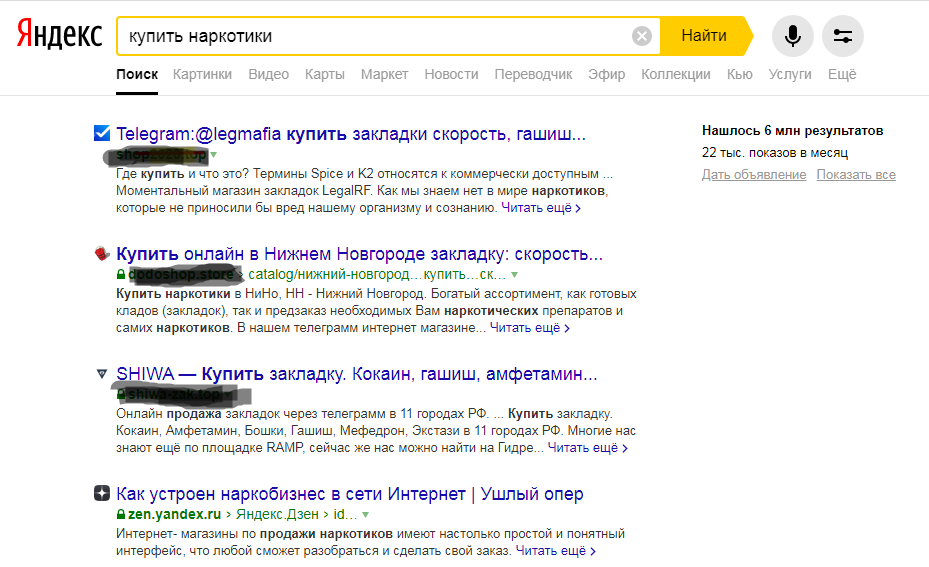Switch to the Картинки tab

click(x=202, y=74)
